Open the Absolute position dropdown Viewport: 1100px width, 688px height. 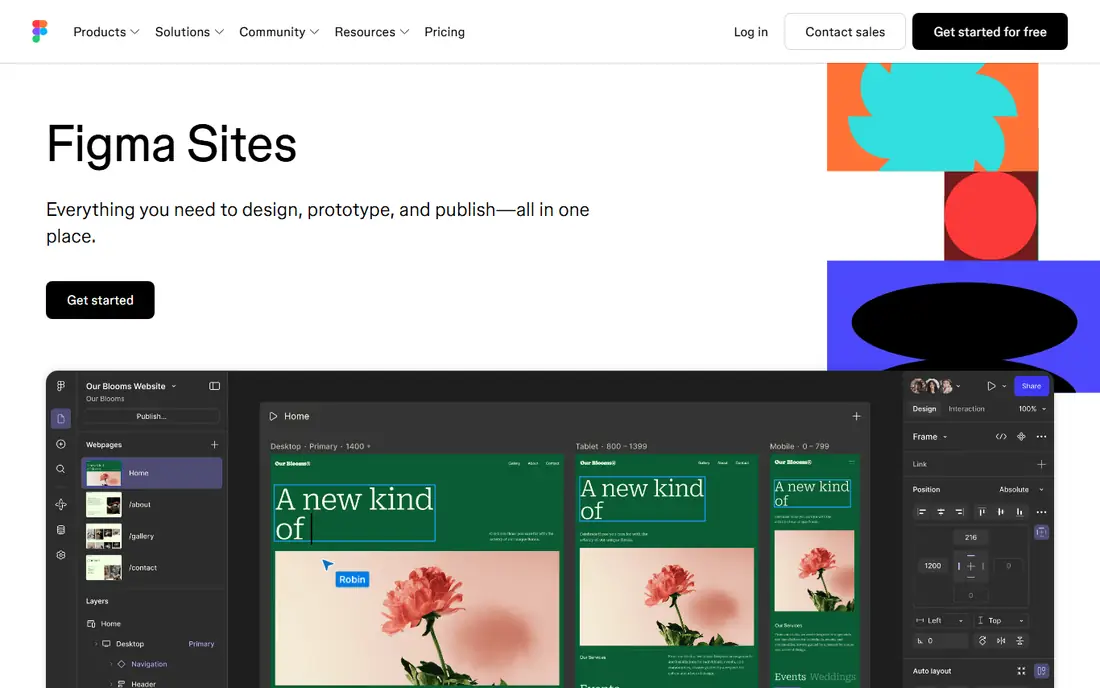(x=1021, y=490)
